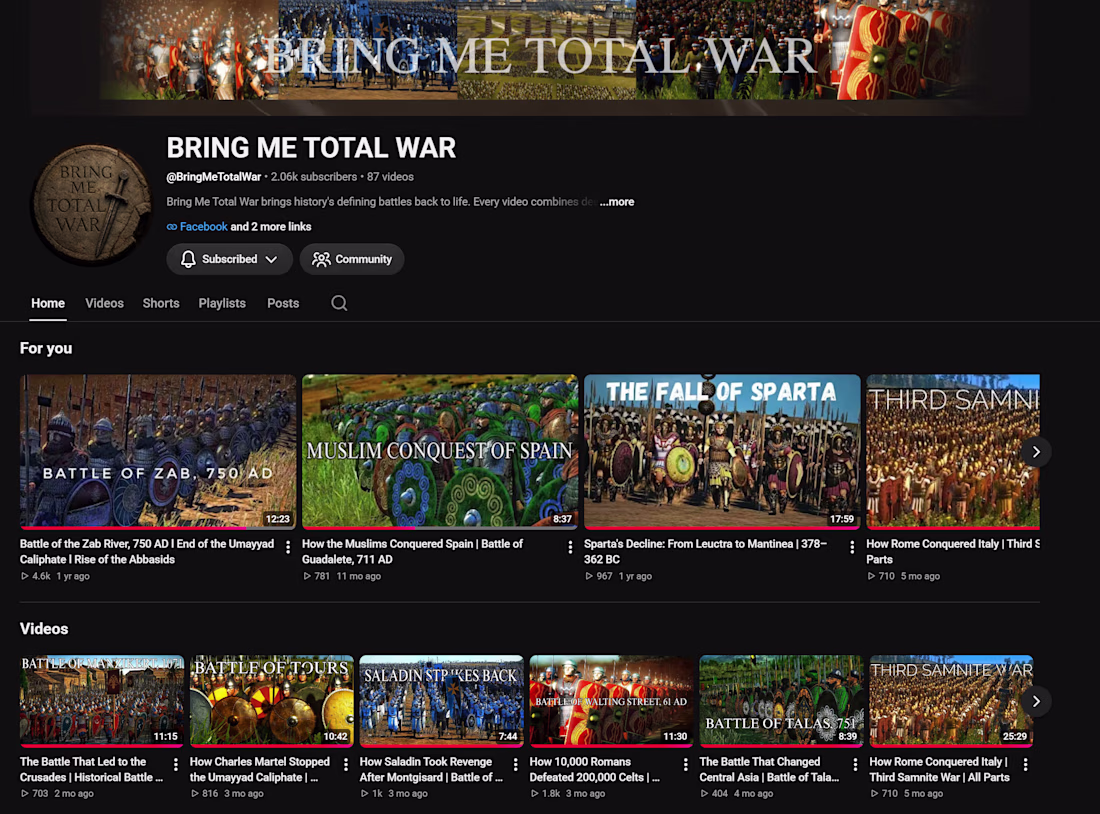
Task: Switch to the Home tab
Action: coord(48,303)
